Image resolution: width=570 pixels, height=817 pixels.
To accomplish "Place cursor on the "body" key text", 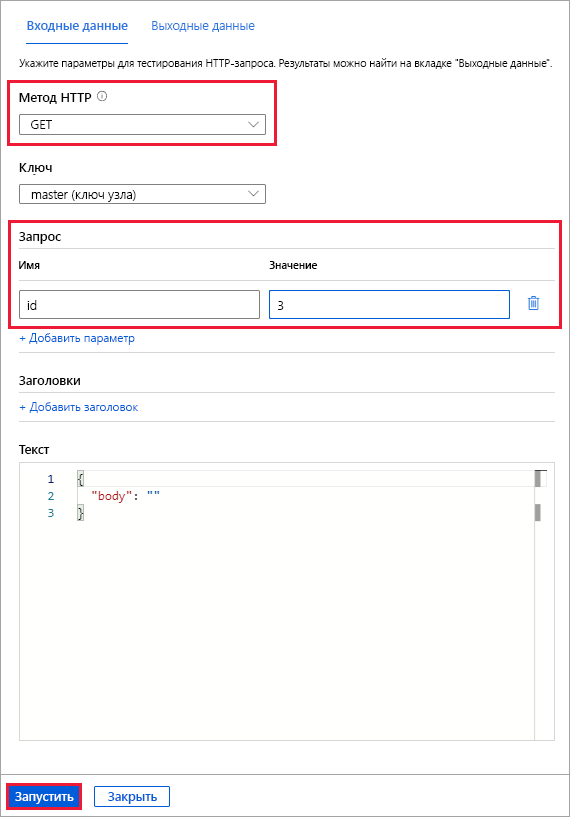I will coord(108,496).
